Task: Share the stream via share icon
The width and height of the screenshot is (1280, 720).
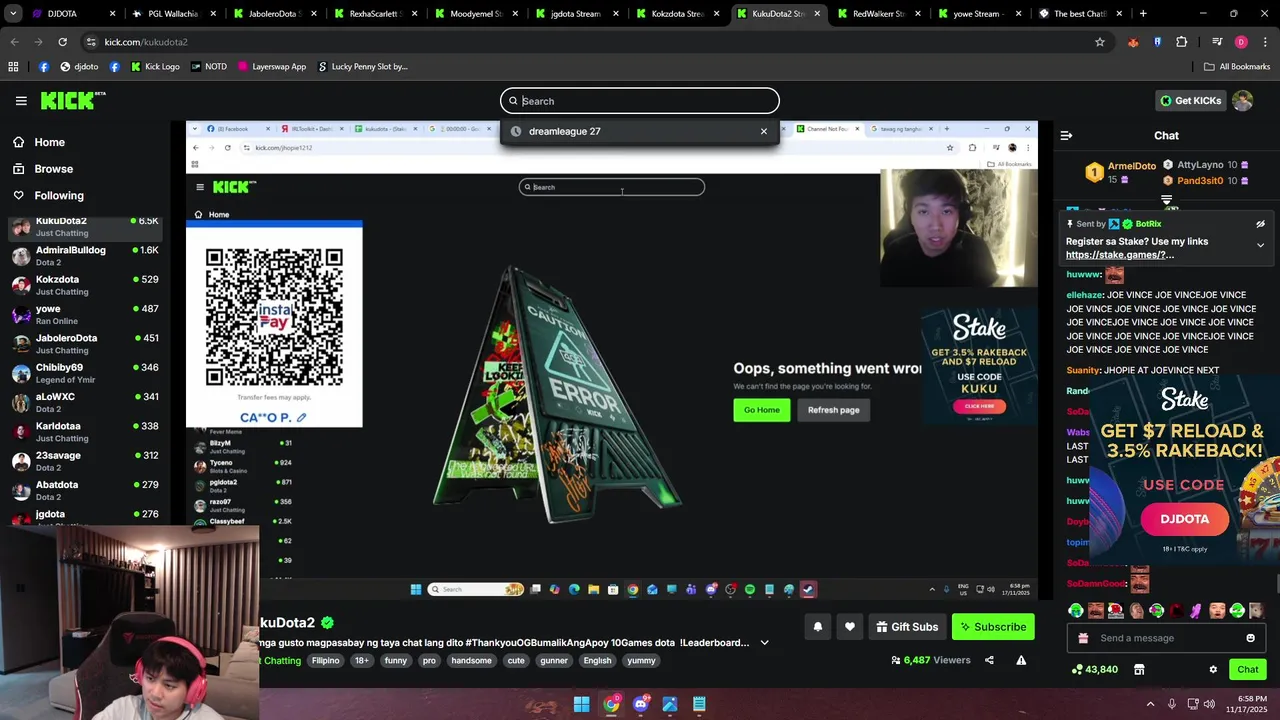Action: pos(989,660)
